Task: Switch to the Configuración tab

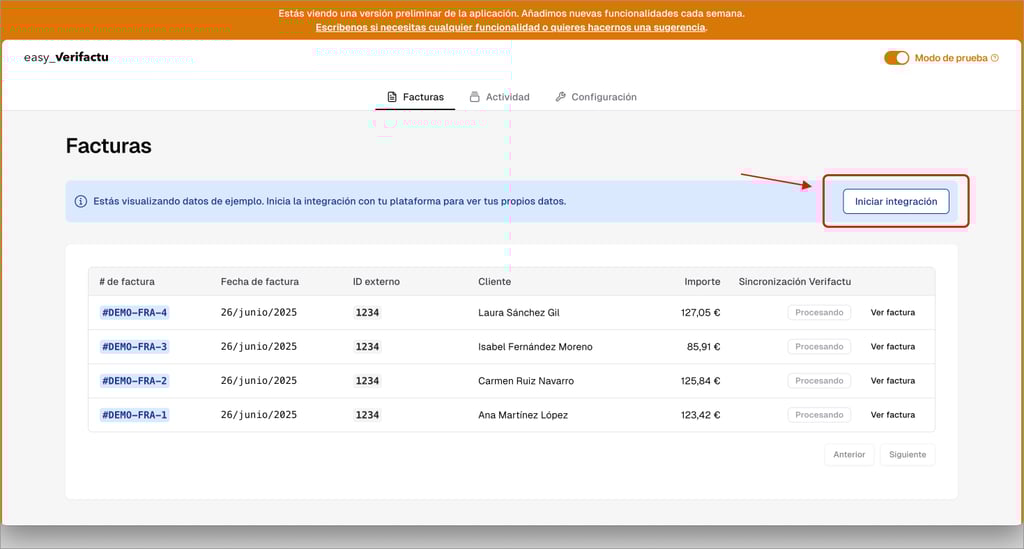Action: pyautogui.click(x=603, y=97)
